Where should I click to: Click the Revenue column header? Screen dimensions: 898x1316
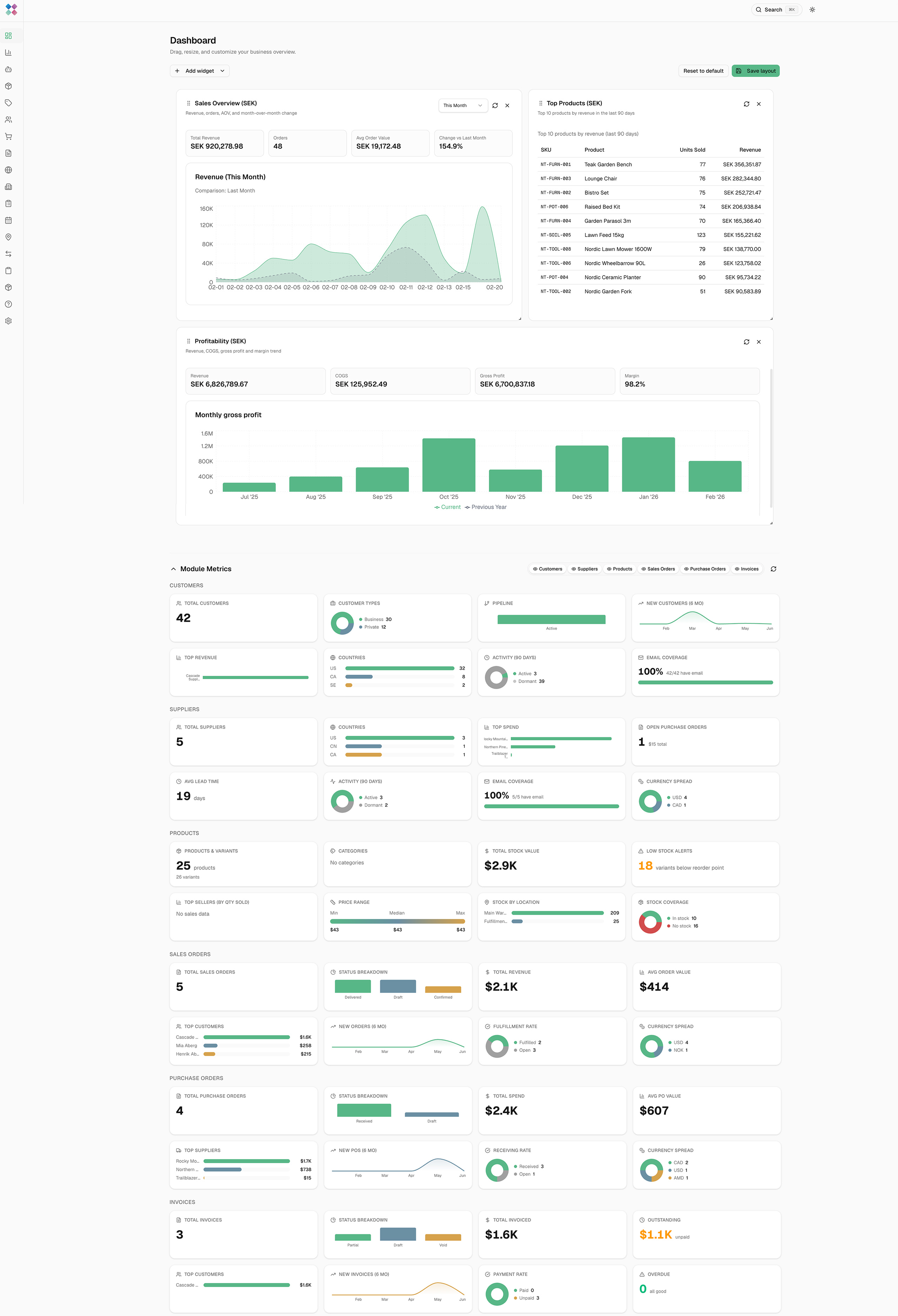750,150
